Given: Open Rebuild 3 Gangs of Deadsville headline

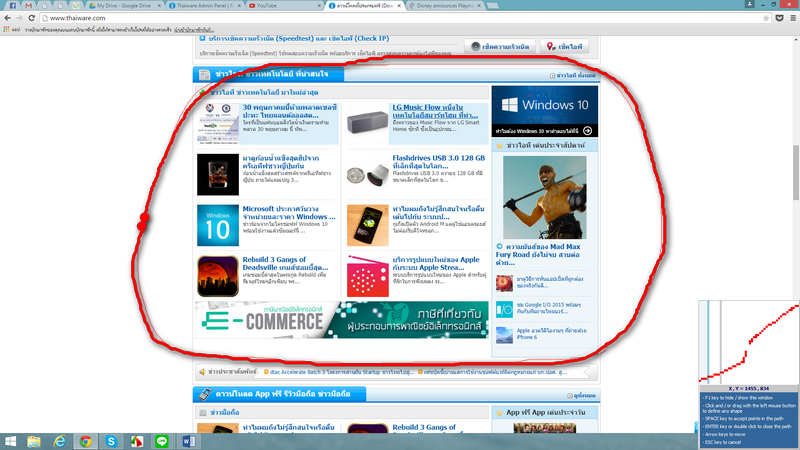Looking at the screenshot, I should [285, 263].
